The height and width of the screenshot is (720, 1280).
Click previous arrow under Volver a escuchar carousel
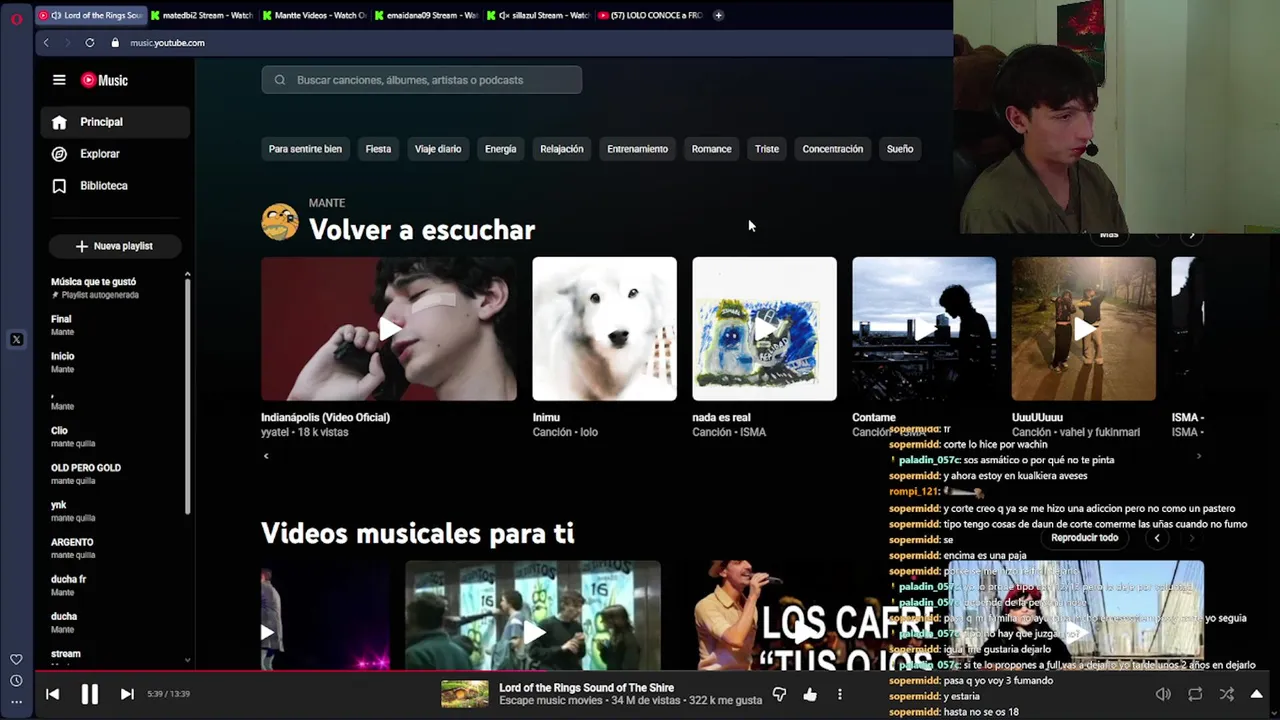coord(266,456)
